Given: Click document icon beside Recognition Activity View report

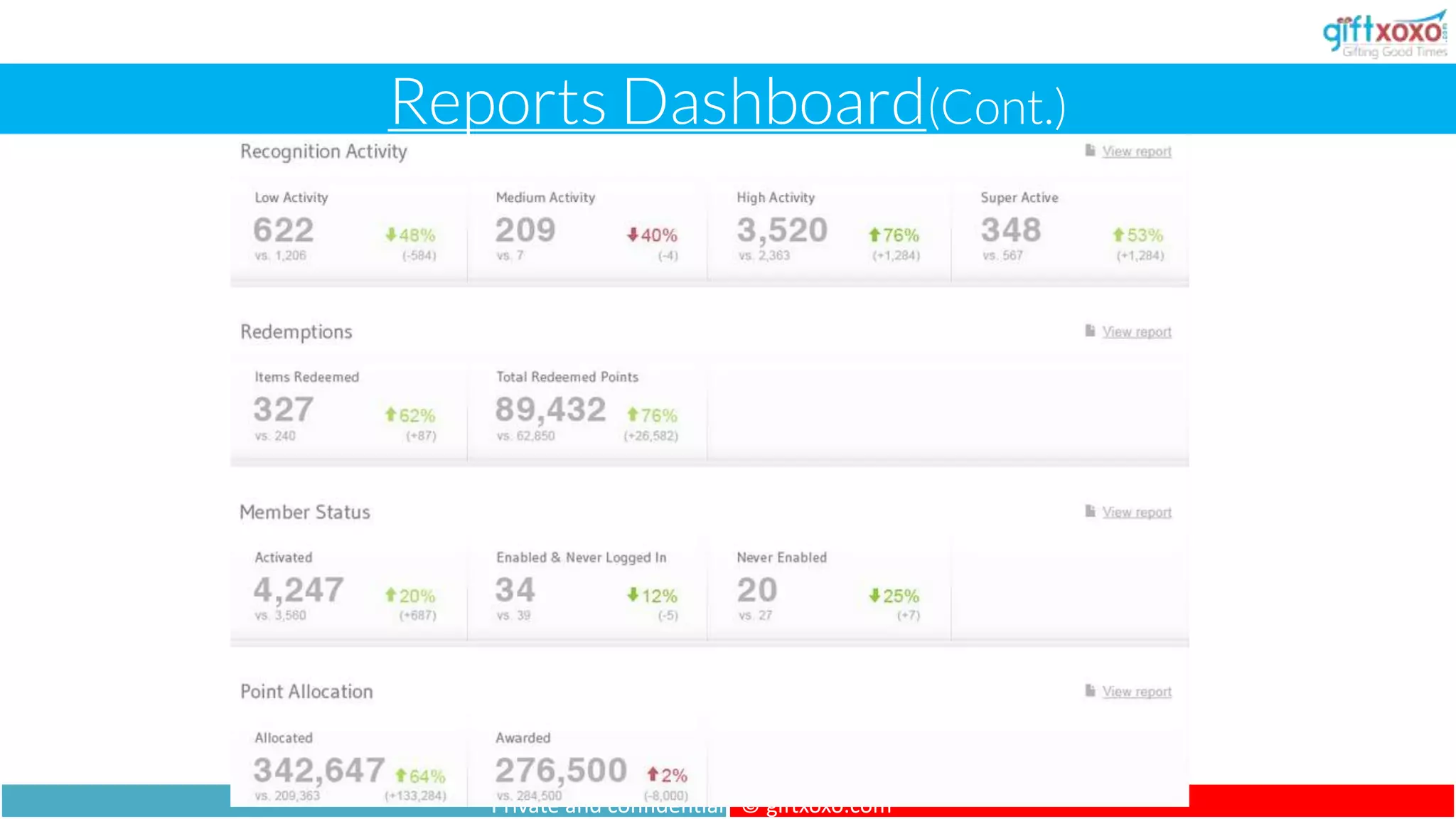Looking at the screenshot, I should 1090,150.
